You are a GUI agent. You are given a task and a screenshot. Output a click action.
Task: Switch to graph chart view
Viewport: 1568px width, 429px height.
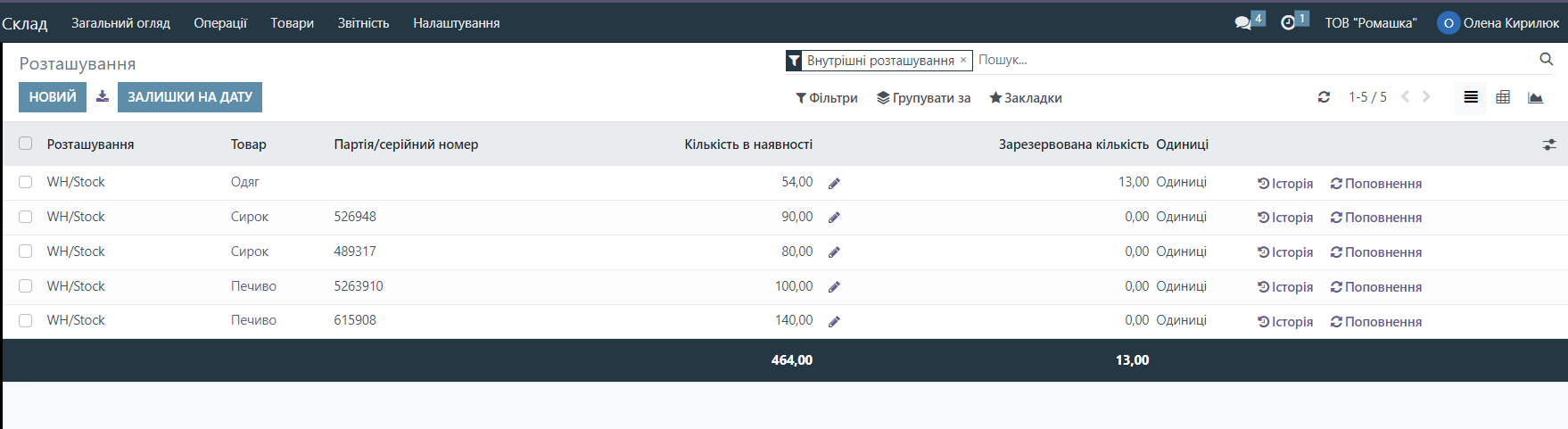1535,97
